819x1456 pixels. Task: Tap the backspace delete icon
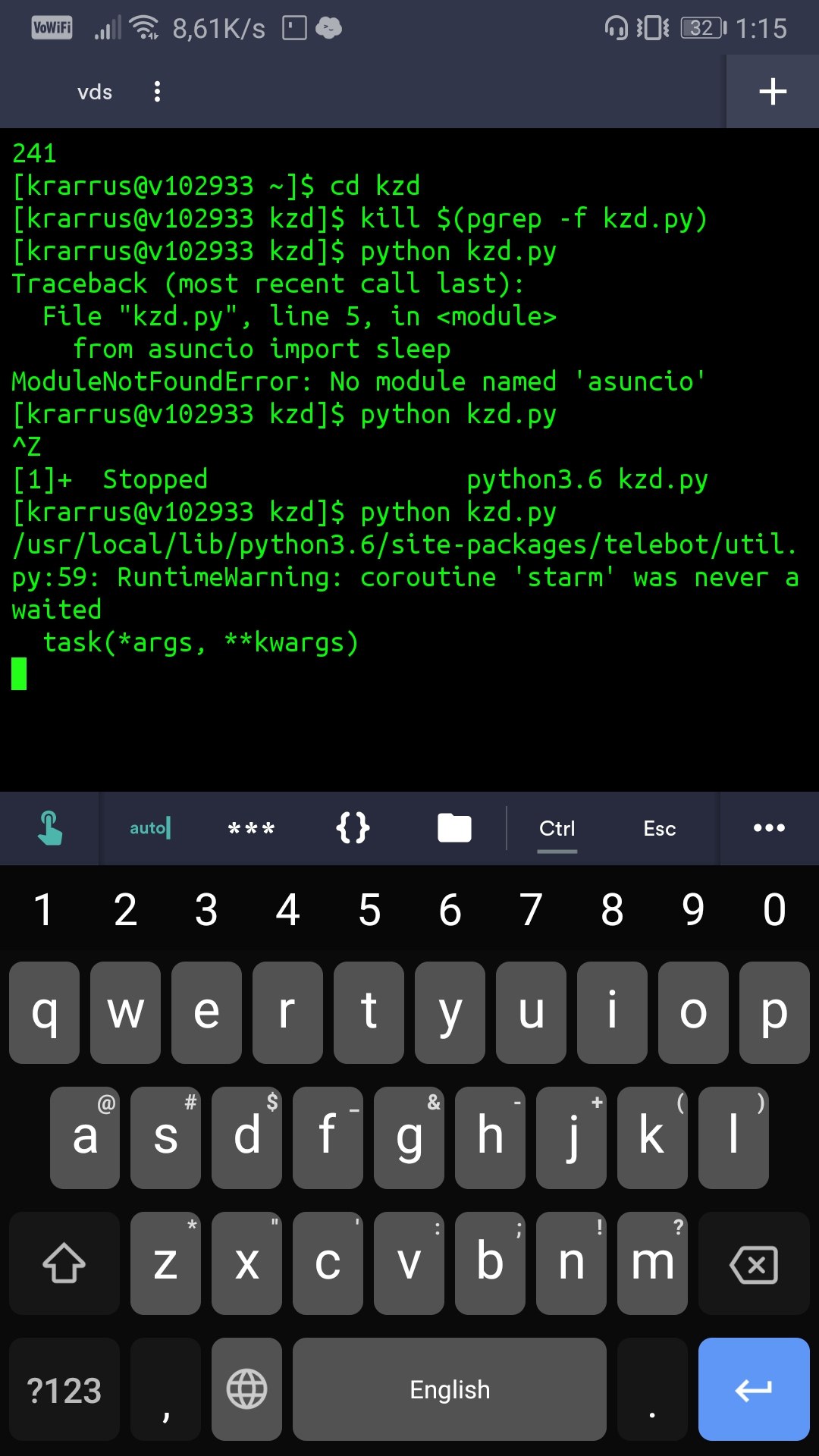(x=754, y=1263)
